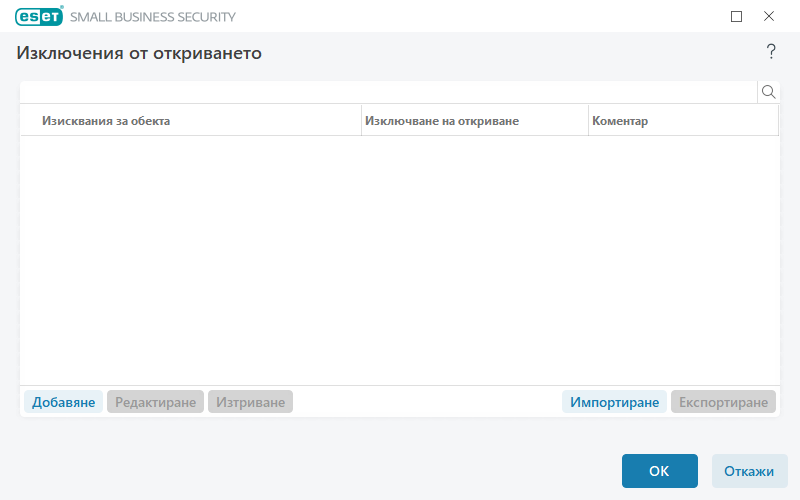Sort by Коментар column header
This screenshot has height=500, width=800.
click(x=684, y=121)
